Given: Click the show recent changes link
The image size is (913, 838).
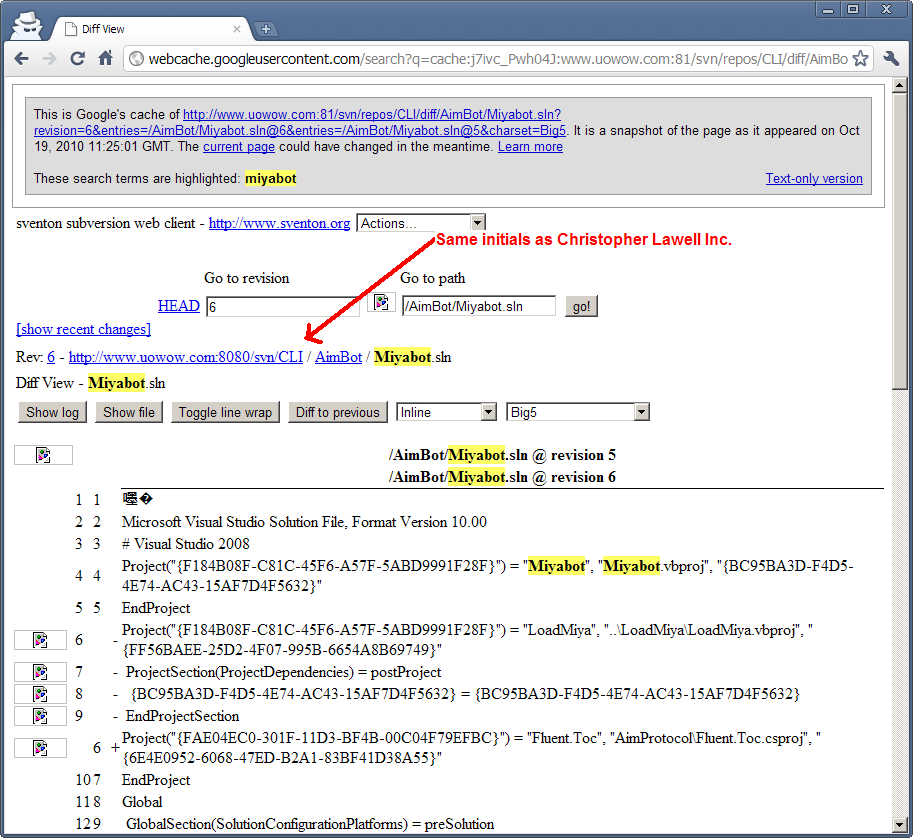Looking at the screenshot, I should click(x=84, y=329).
